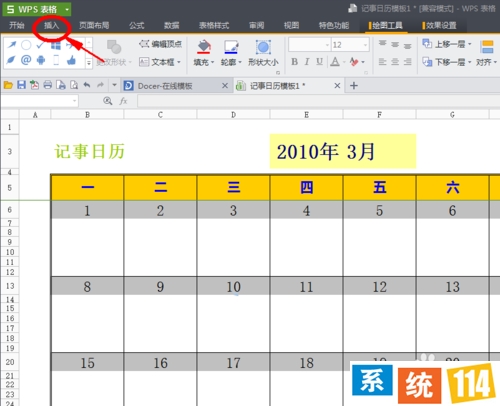Open the 插入 Insert ribbon tab

52,25
